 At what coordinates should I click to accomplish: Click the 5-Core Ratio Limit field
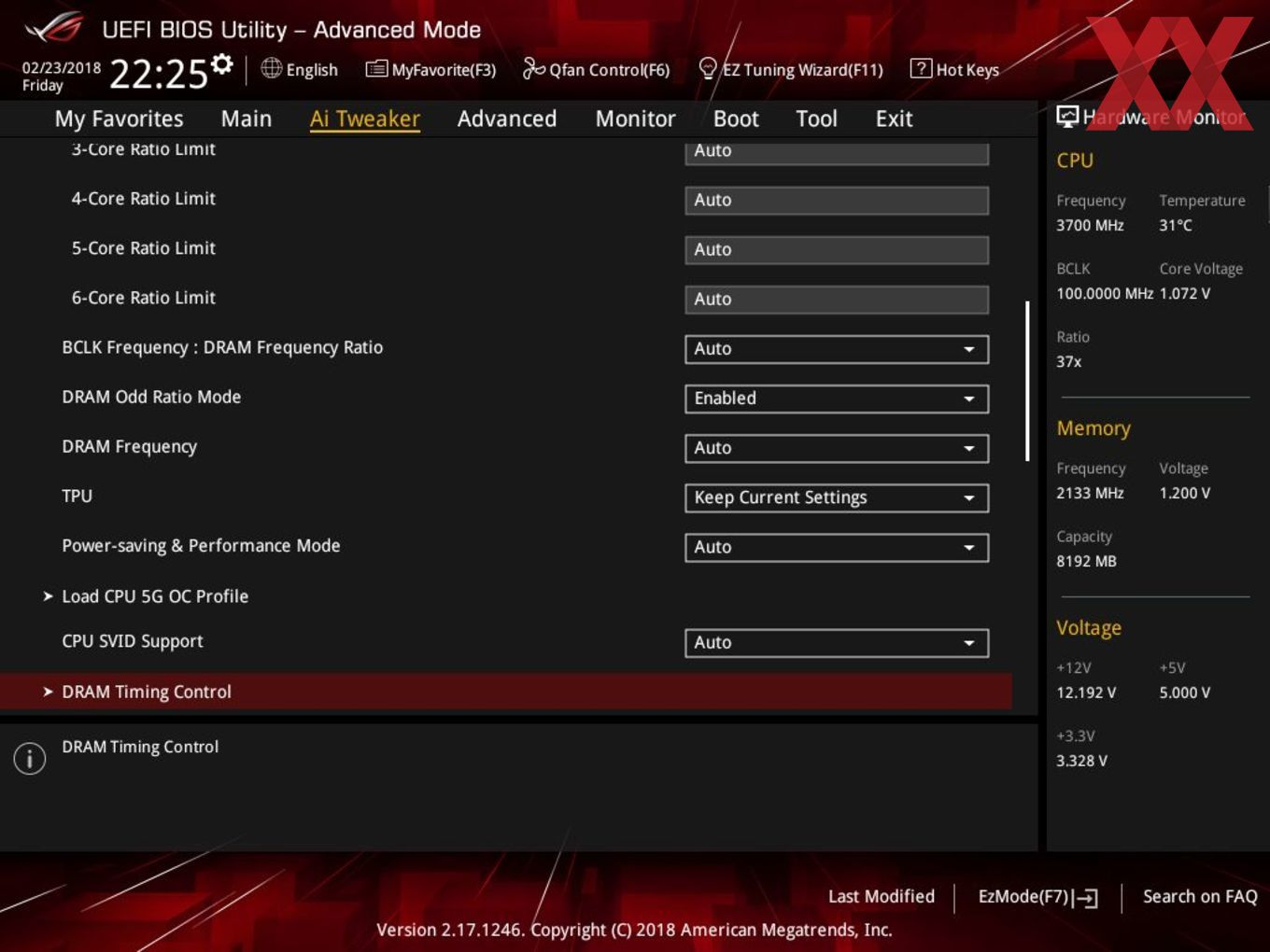click(x=837, y=249)
